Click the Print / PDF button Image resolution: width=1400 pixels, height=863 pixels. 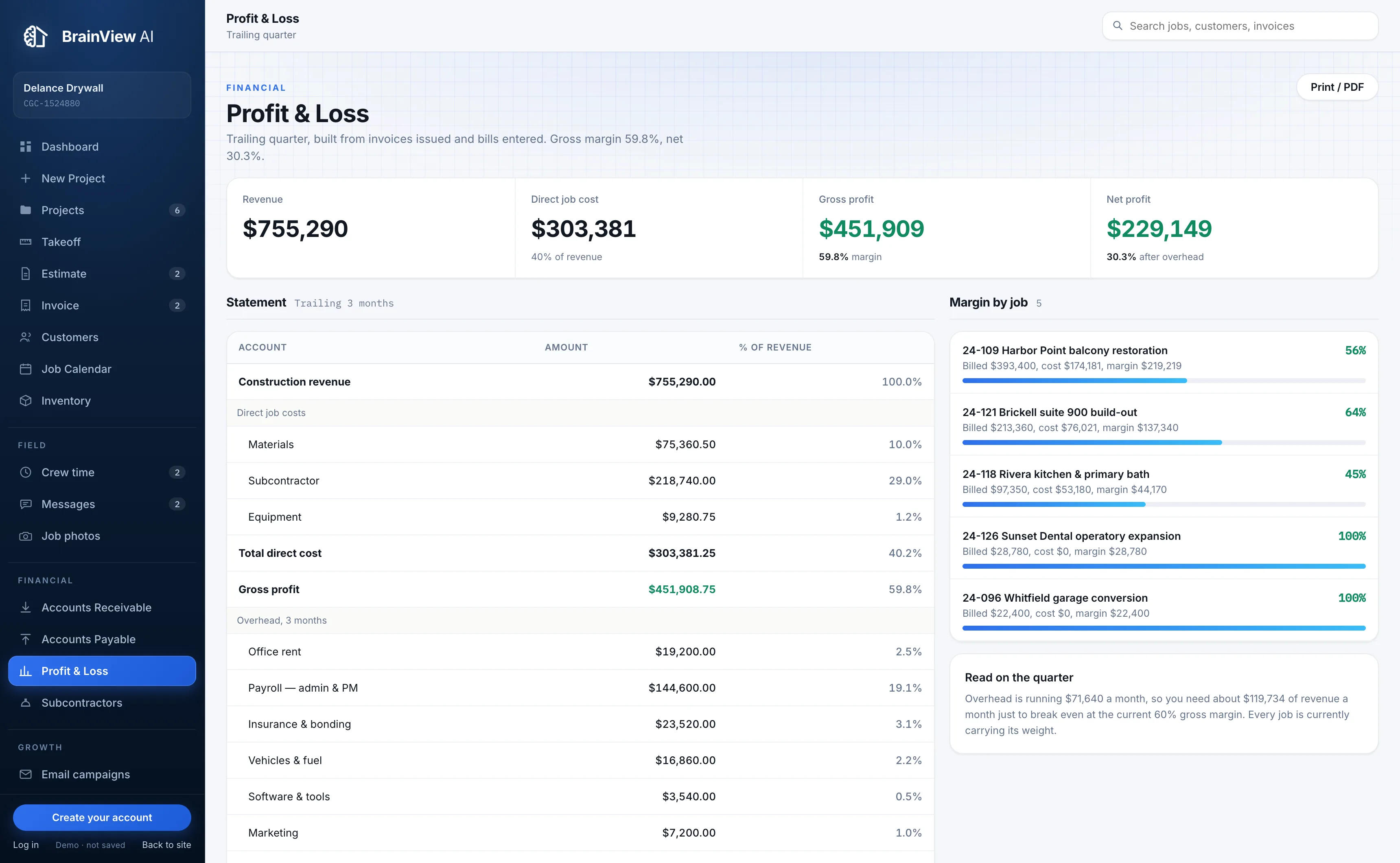(x=1337, y=87)
